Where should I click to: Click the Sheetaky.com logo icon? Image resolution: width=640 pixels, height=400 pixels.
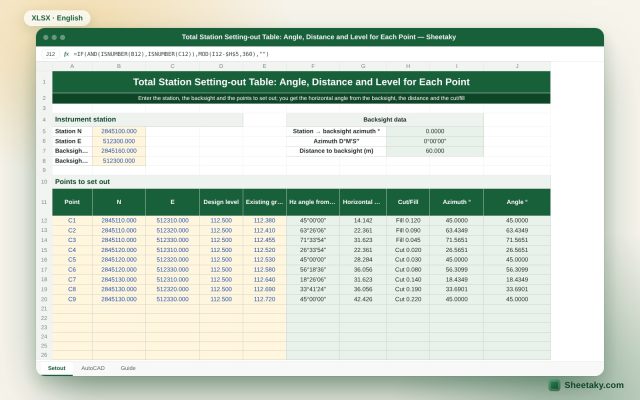(554, 385)
